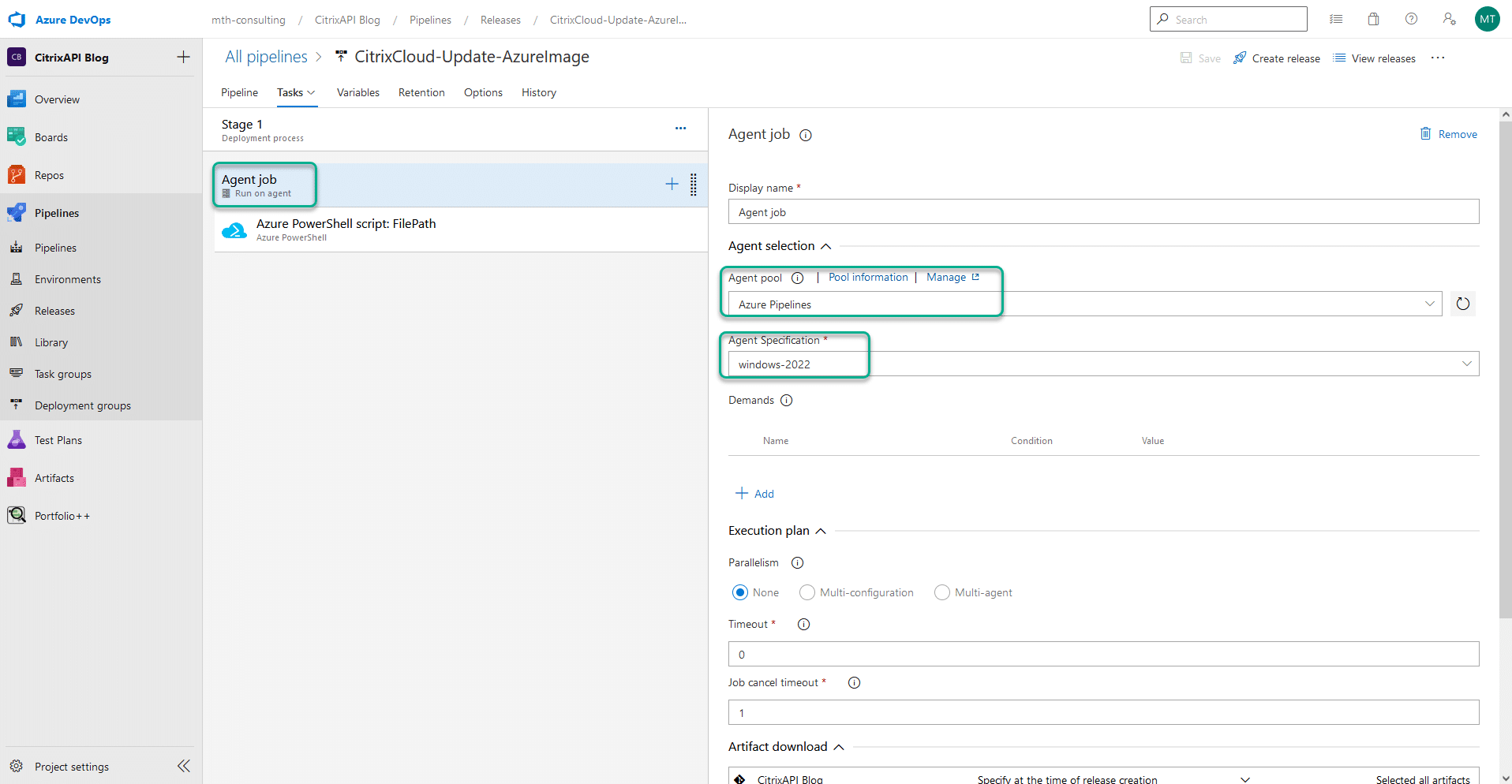Click the Job cancel timeout info icon
Image resolution: width=1512 pixels, height=784 pixels.
(855, 682)
